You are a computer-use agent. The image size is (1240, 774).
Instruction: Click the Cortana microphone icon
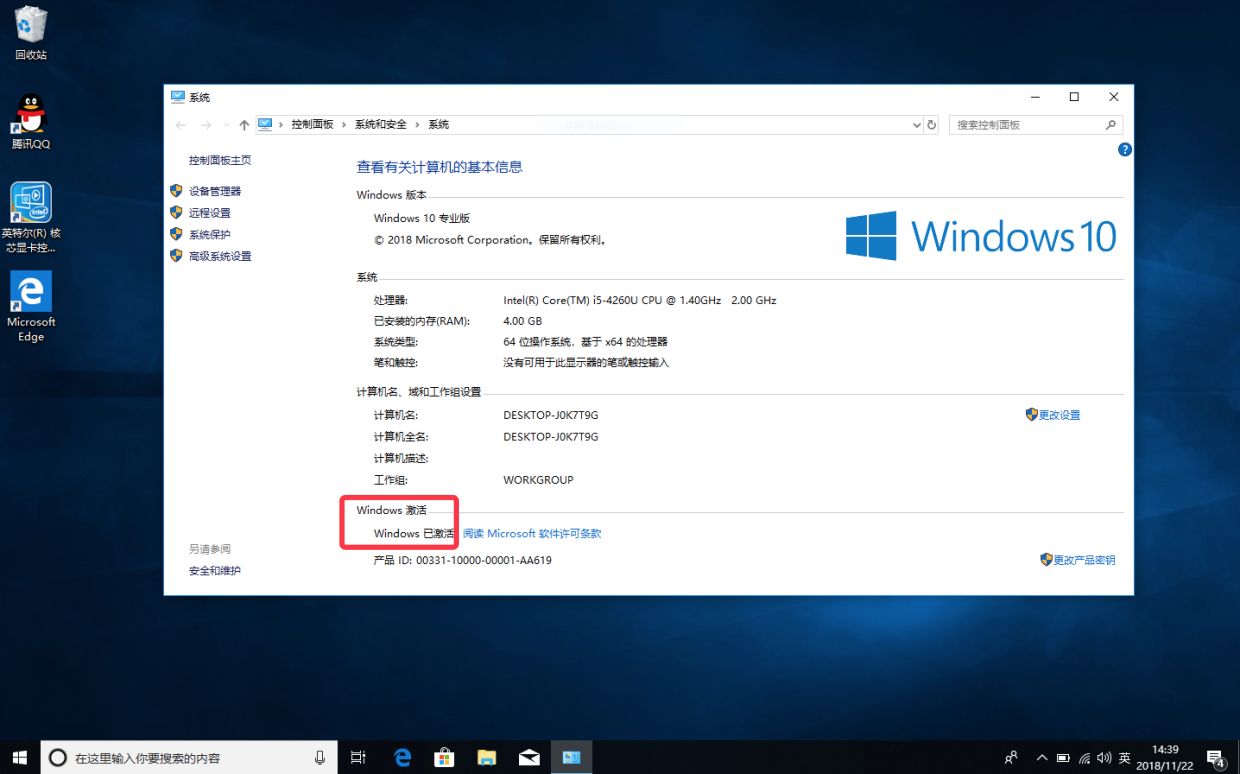point(320,758)
